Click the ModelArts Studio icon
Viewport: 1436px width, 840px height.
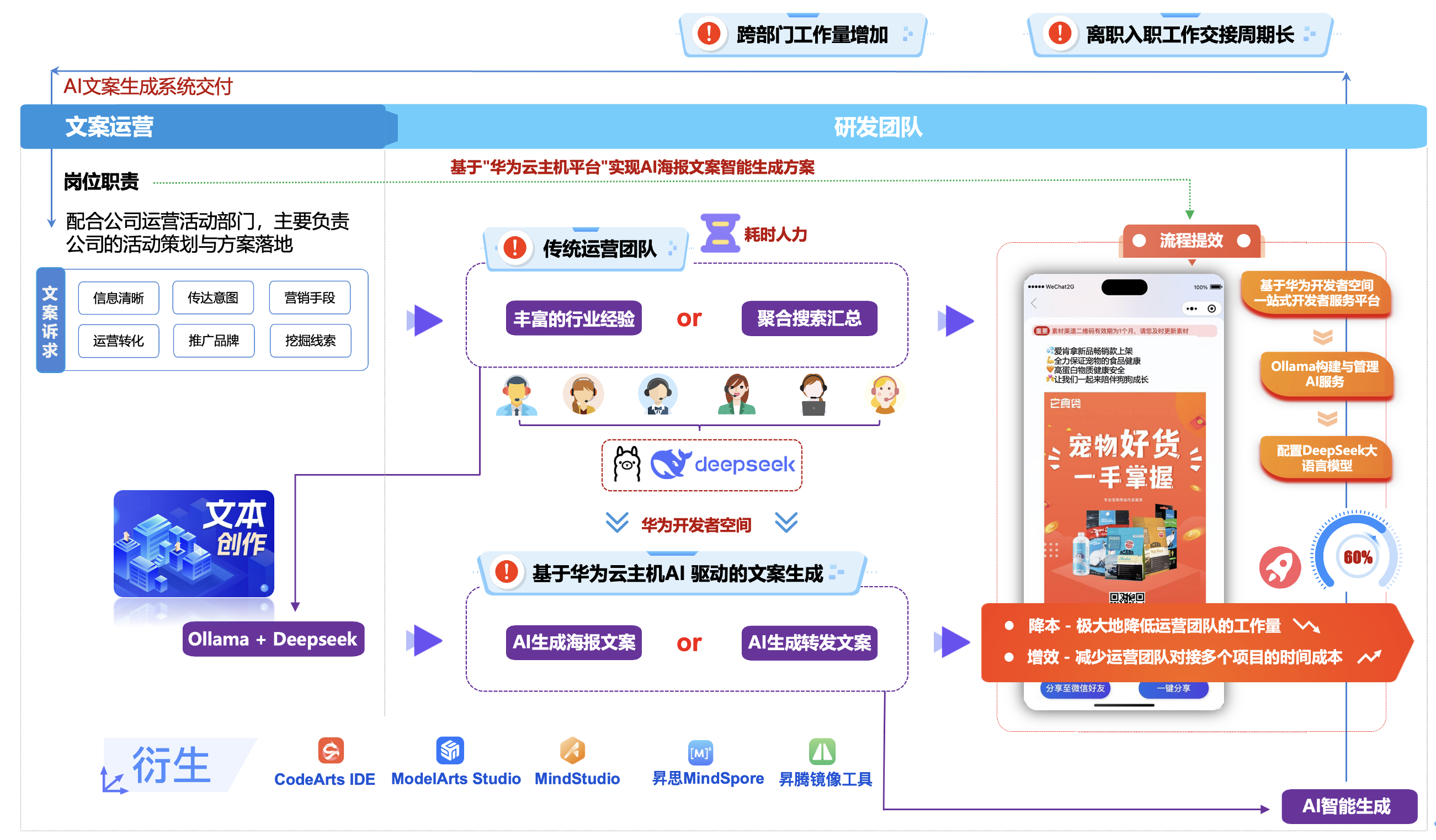[450, 750]
